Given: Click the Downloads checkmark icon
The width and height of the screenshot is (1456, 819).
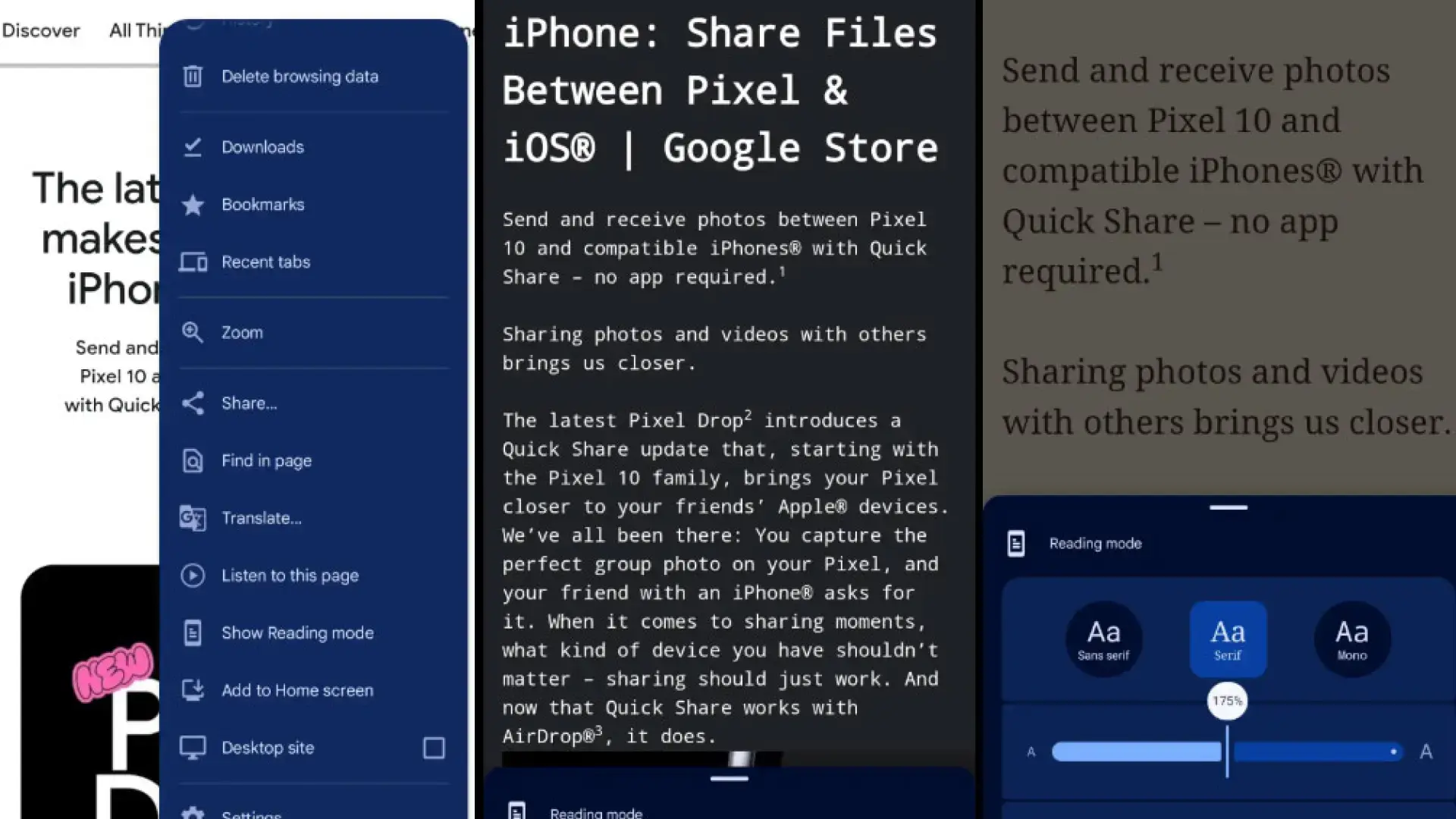Looking at the screenshot, I should pos(193,147).
